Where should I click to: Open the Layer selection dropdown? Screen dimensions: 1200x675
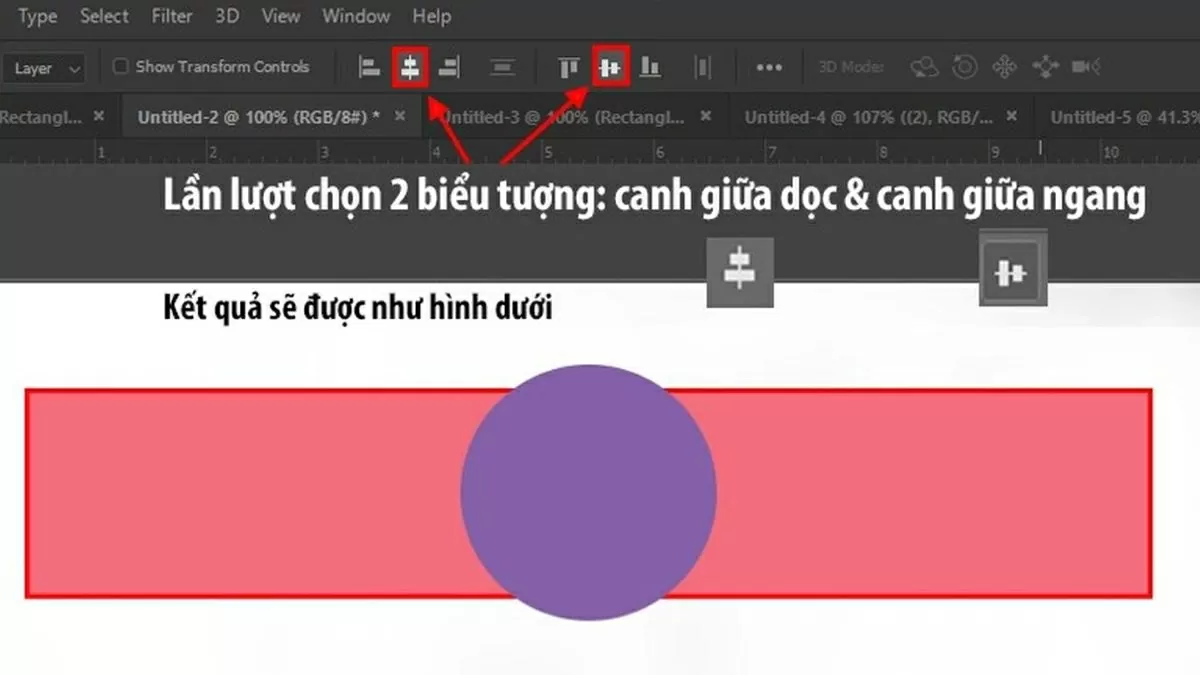[x=45, y=68]
